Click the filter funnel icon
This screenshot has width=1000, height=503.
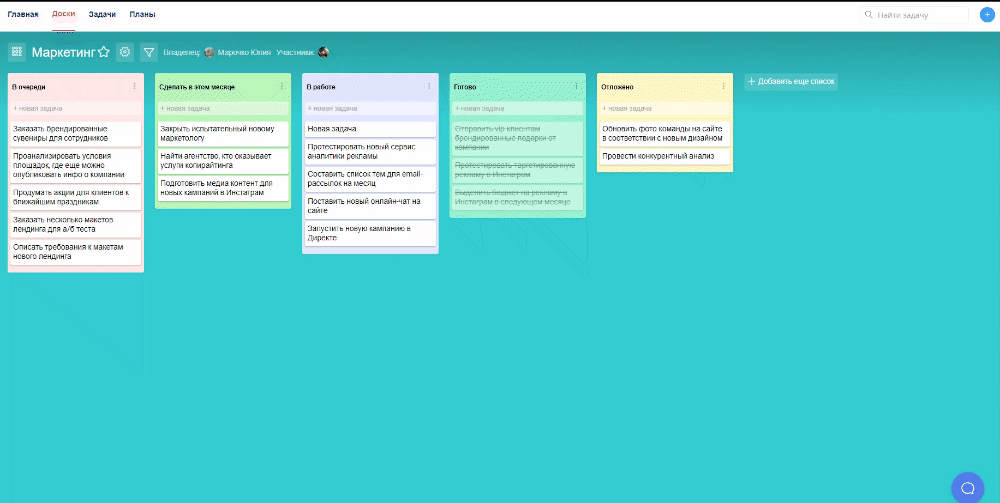tap(149, 52)
